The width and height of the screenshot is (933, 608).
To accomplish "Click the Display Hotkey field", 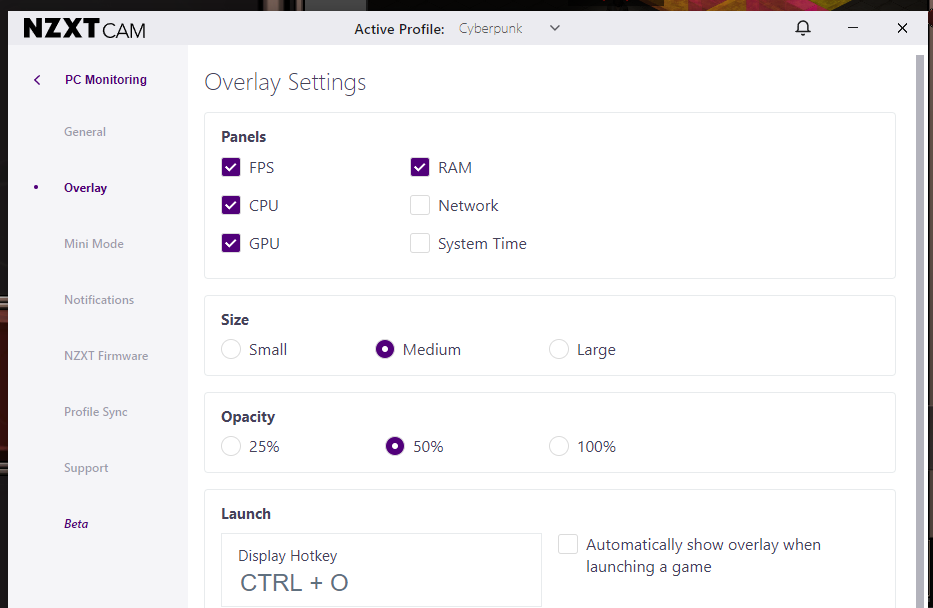I will click(381, 570).
